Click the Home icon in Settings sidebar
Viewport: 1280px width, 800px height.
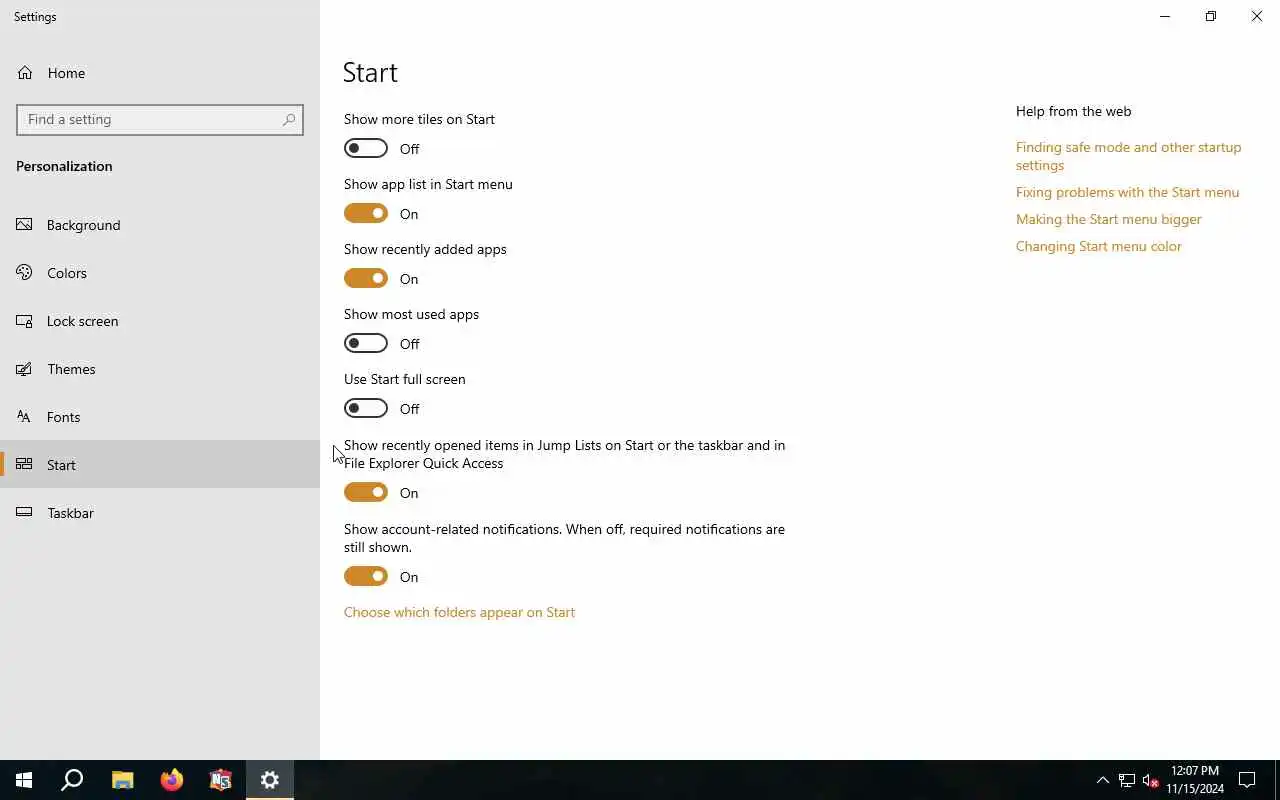click(25, 73)
